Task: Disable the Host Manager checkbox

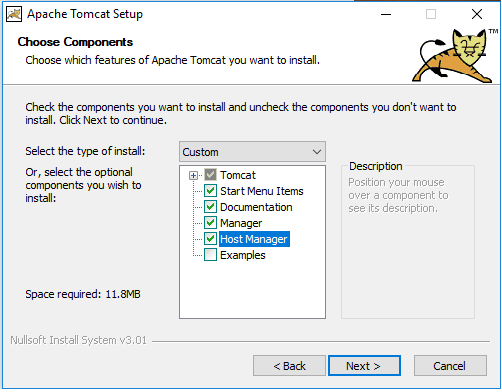Action: click(x=210, y=239)
